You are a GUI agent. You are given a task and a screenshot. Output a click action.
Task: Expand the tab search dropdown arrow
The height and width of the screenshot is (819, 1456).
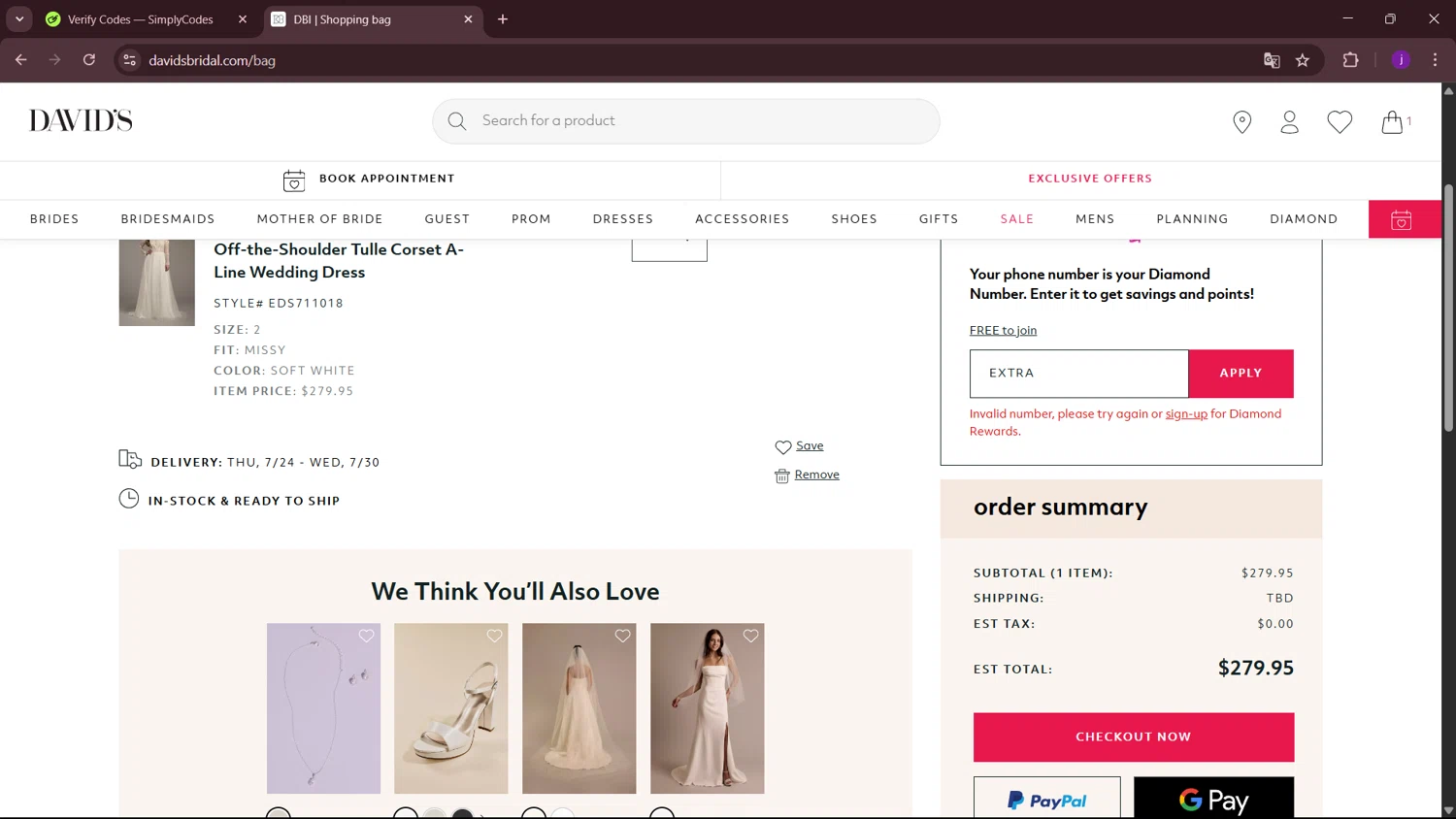click(19, 19)
